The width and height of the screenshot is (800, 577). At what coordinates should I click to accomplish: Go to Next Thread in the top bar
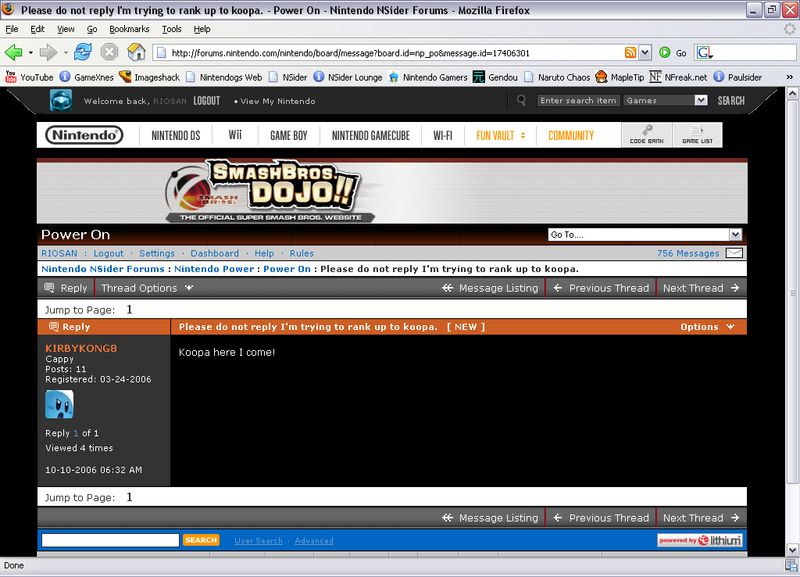coord(701,288)
